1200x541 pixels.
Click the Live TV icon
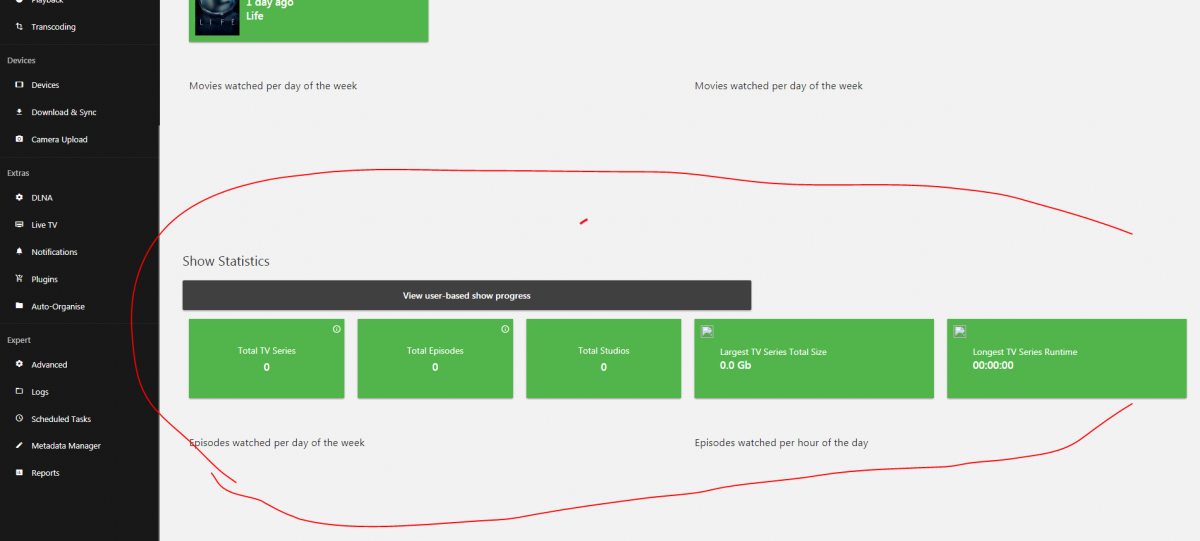click(19, 225)
